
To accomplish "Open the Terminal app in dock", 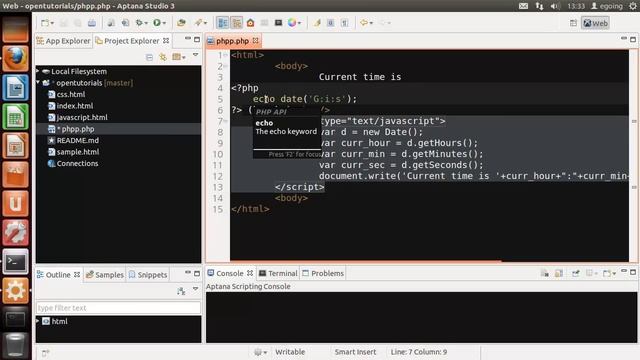I will click(16, 261).
